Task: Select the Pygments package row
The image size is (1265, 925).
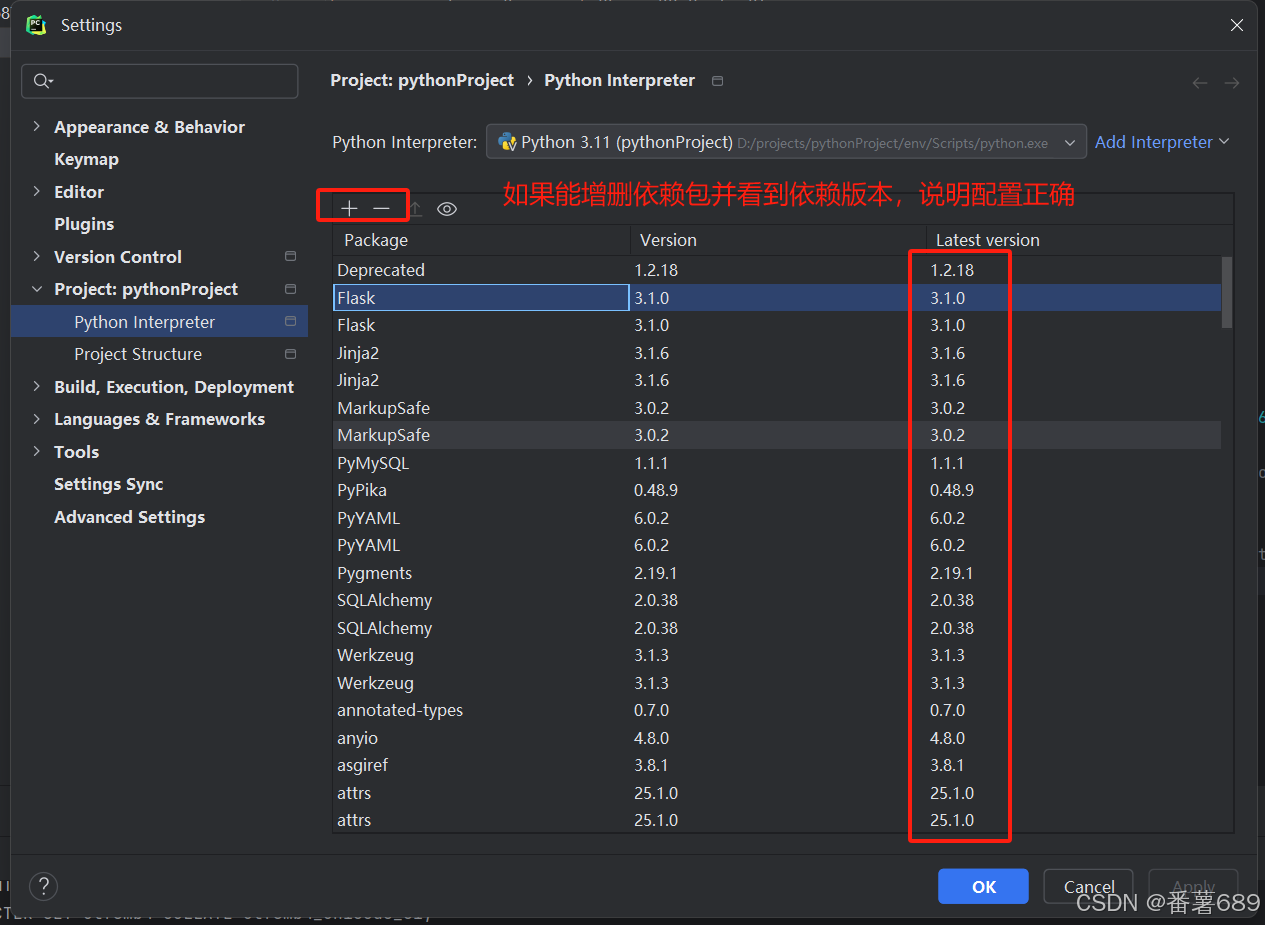Action: [777, 573]
